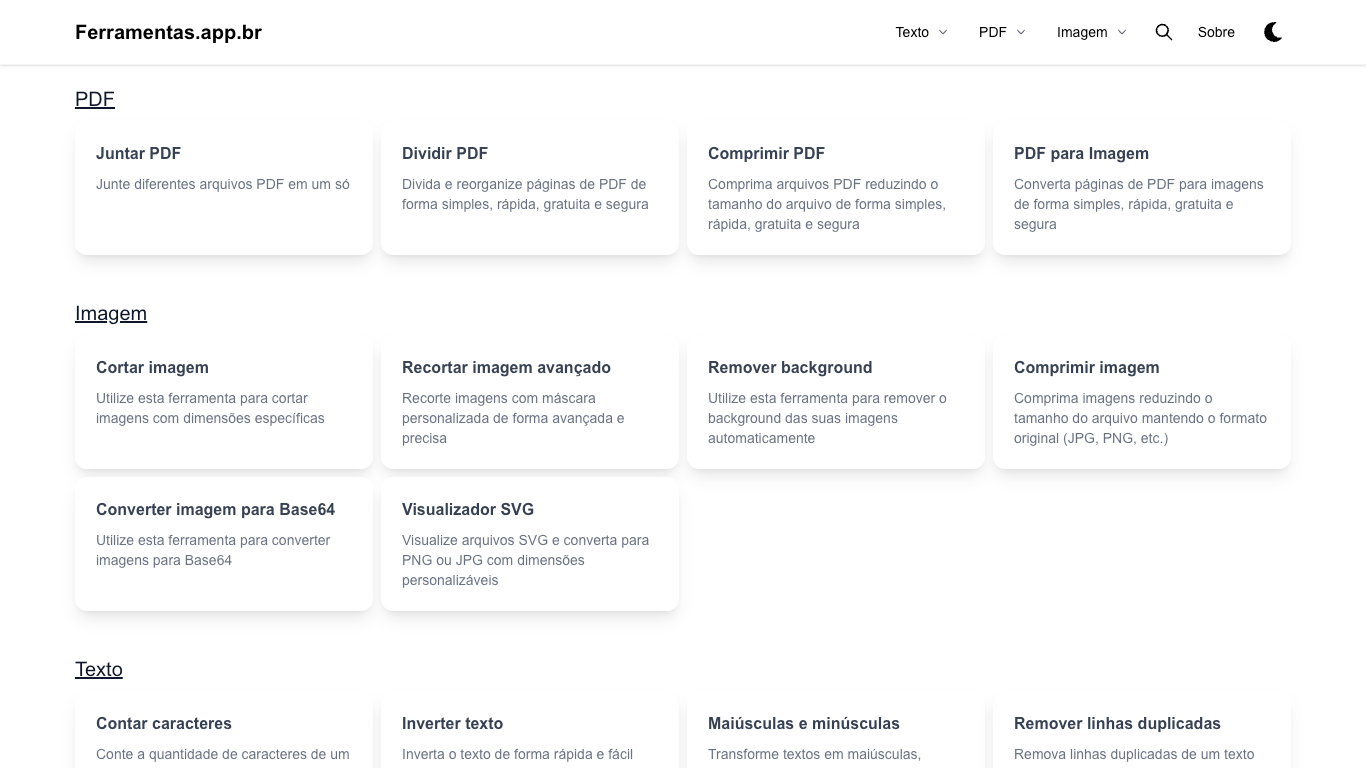Open Recortar imagem avançado card

click(530, 404)
